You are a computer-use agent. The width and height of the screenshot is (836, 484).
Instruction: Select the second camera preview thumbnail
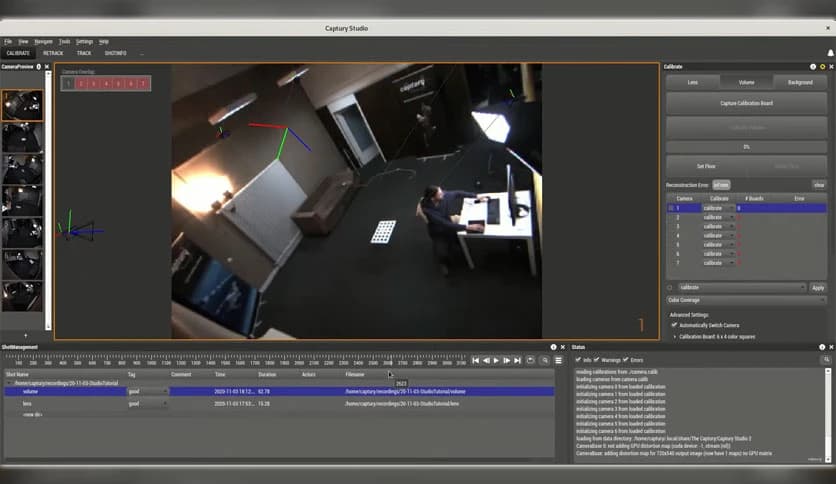coord(22,137)
